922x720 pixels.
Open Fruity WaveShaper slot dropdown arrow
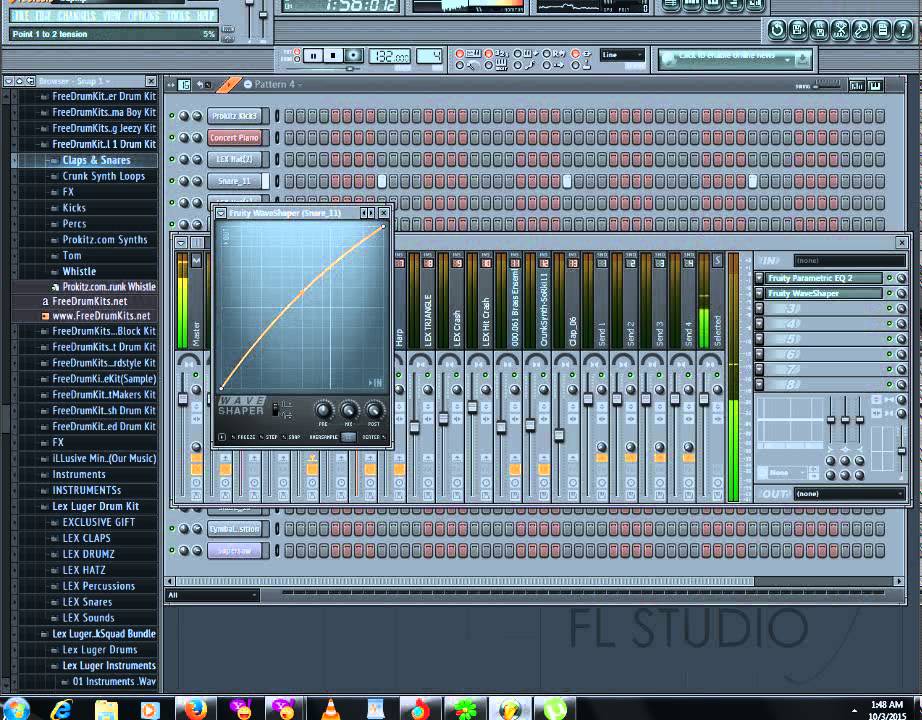click(x=759, y=293)
